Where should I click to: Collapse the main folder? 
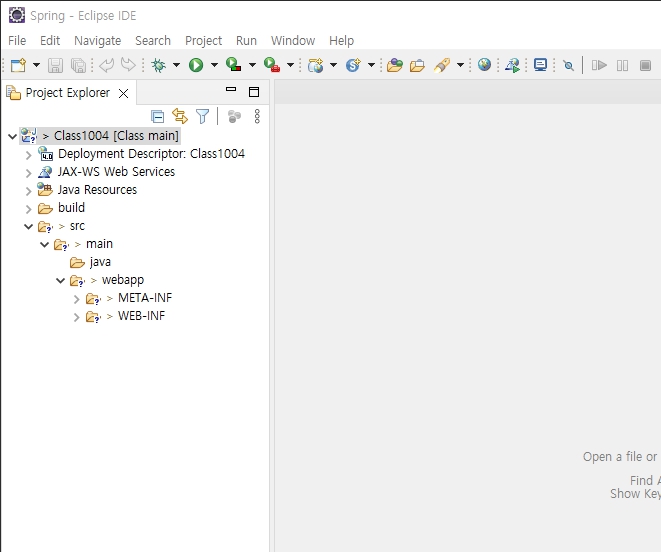pos(44,245)
